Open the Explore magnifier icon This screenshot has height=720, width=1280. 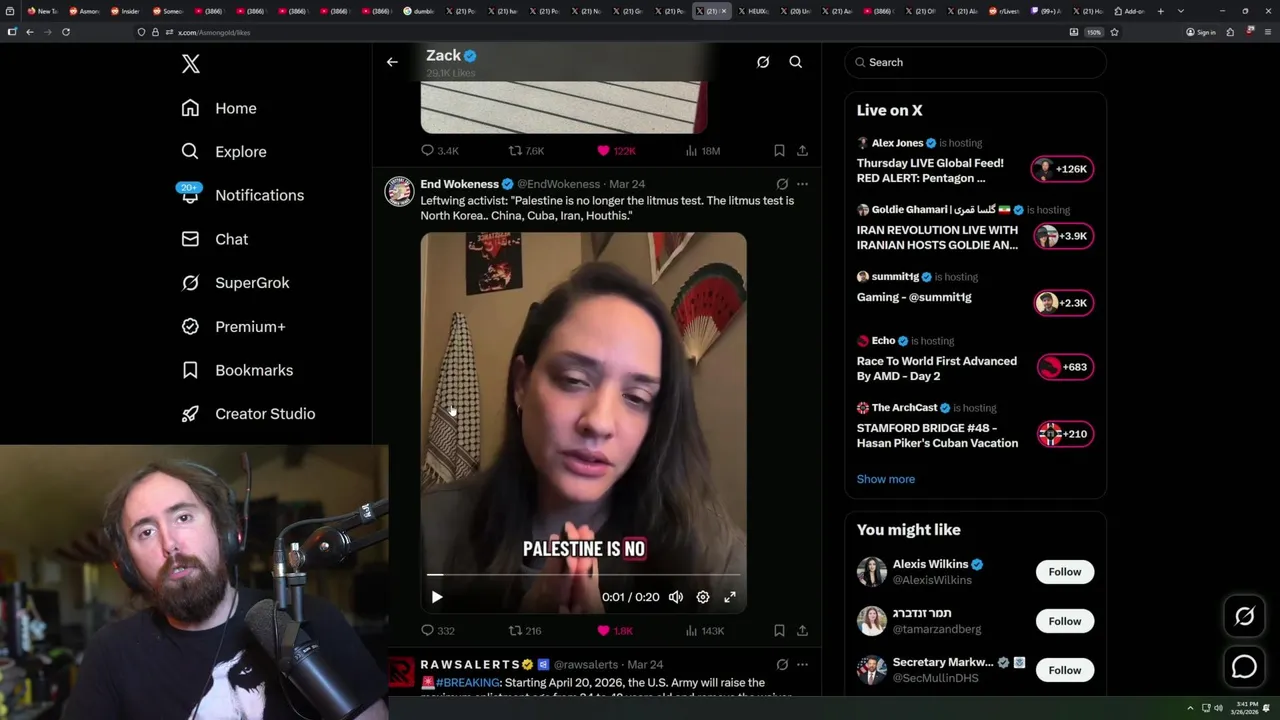tap(190, 151)
